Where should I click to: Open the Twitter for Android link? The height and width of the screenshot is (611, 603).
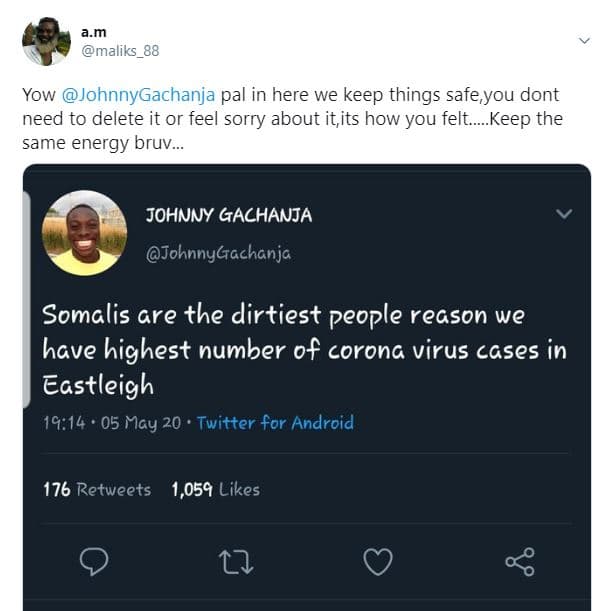point(275,423)
